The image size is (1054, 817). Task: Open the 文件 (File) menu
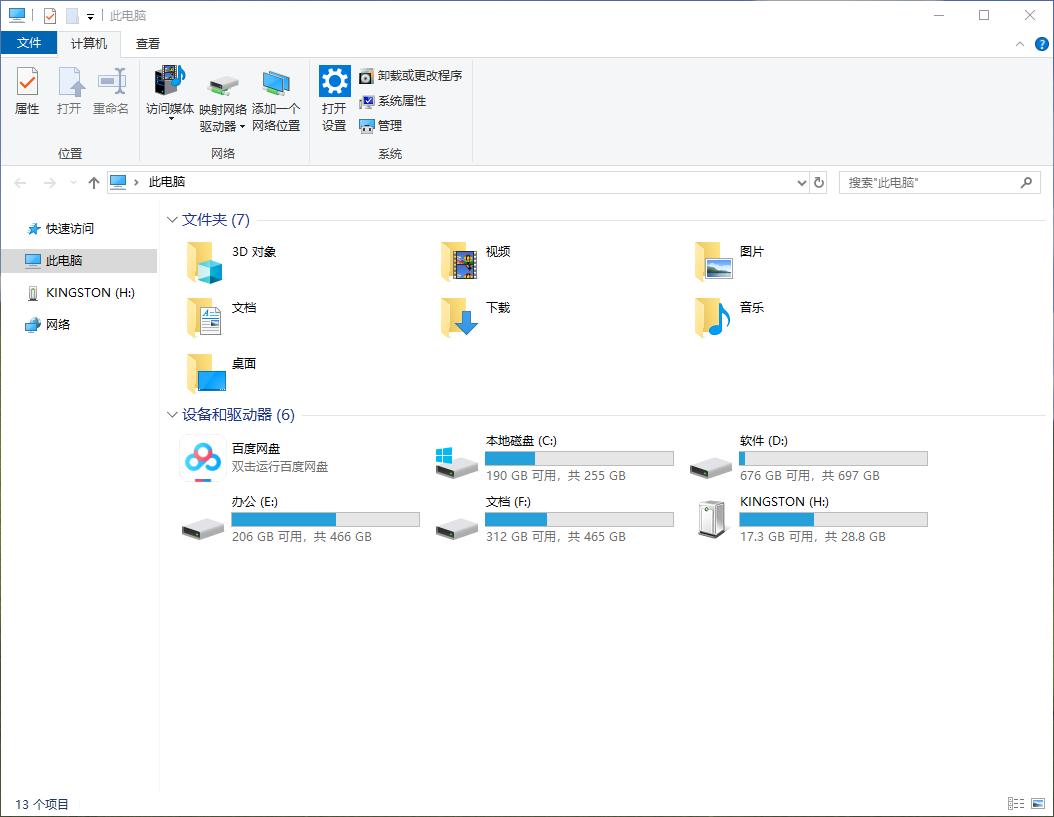point(30,43)
